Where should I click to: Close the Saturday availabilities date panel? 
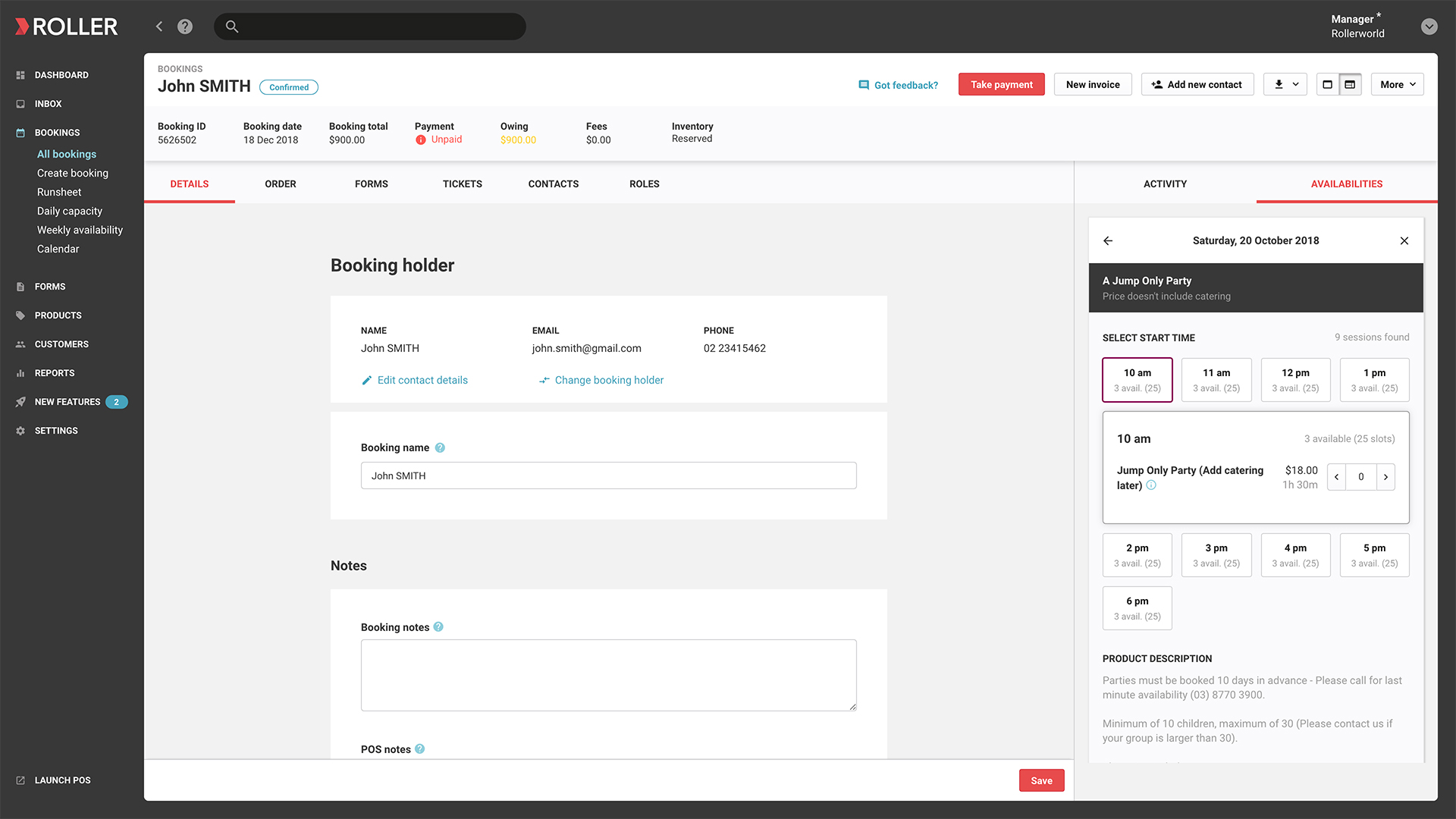(1404, 240)
